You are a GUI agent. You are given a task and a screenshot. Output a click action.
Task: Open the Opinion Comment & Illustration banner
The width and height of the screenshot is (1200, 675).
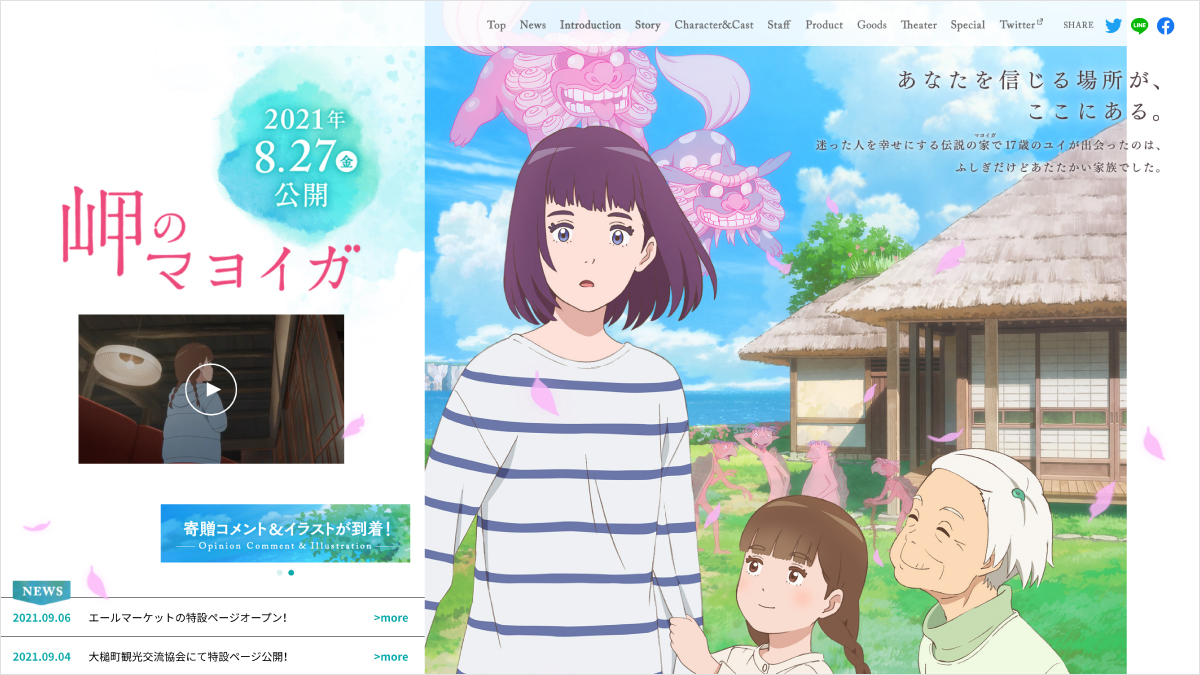click(285, 533)
